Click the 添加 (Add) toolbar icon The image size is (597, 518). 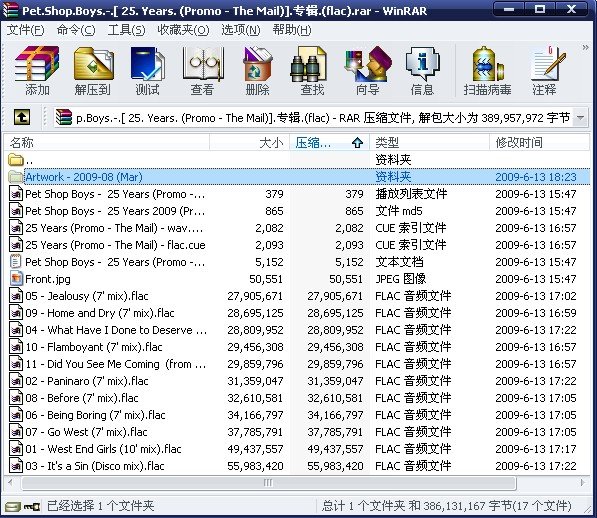pyautogui.click(x=37, y=71)
